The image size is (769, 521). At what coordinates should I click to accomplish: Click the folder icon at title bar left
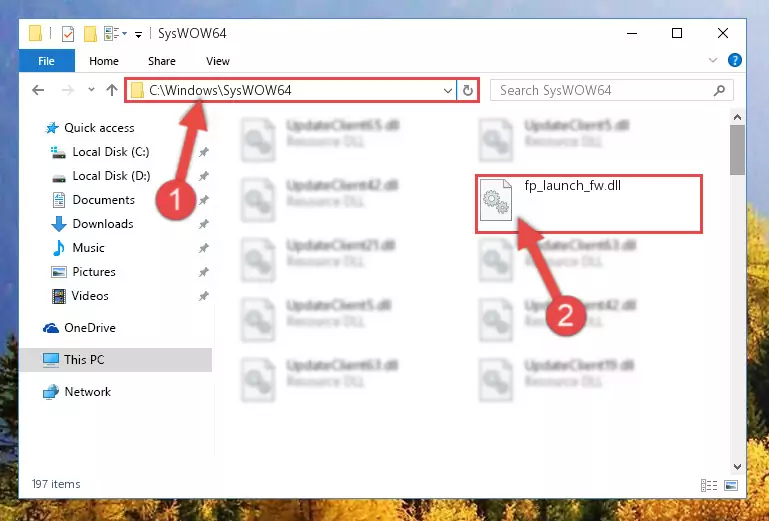(x=35, y=33)
